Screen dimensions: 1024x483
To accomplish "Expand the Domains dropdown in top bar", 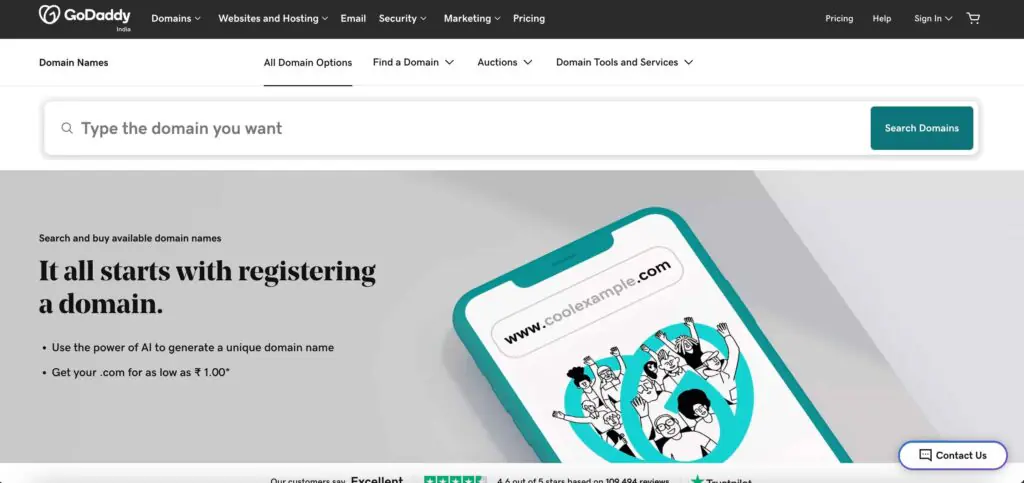I will pyautogui.click(x=176, y=18).
